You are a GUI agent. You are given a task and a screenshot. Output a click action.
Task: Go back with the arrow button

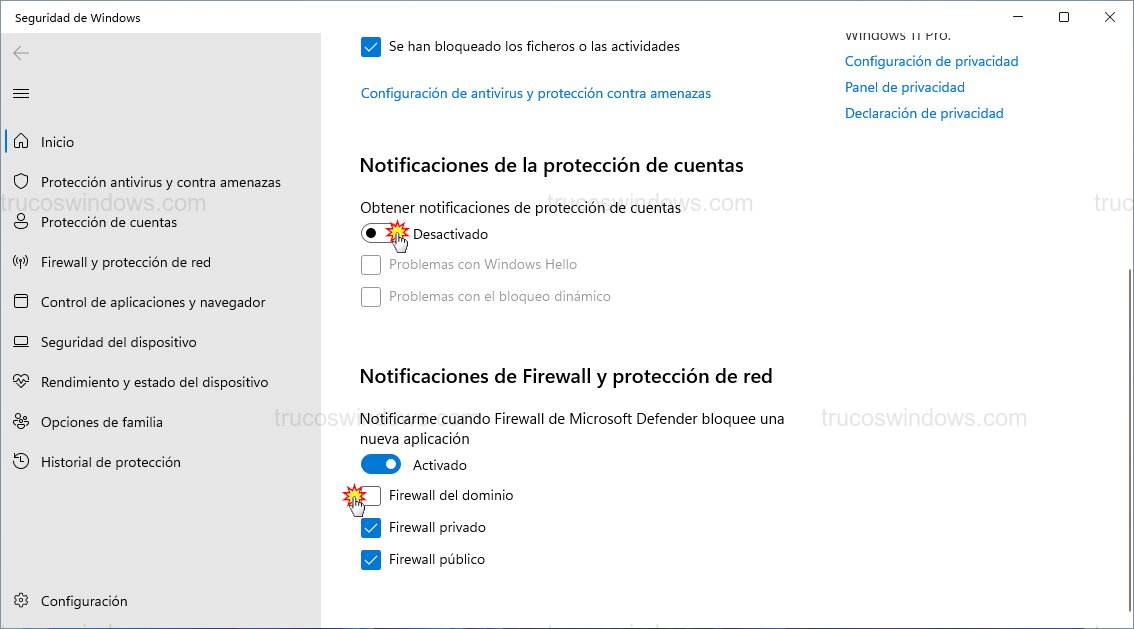(x=20, y=55)
